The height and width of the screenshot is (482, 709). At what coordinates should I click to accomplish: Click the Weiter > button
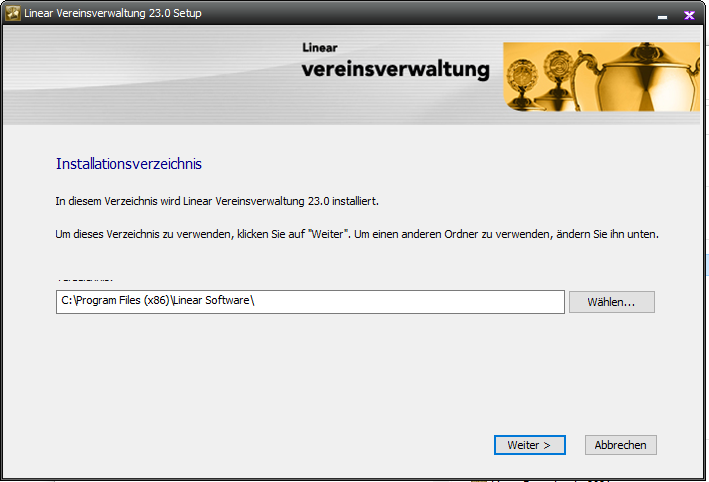pos(529,445)
